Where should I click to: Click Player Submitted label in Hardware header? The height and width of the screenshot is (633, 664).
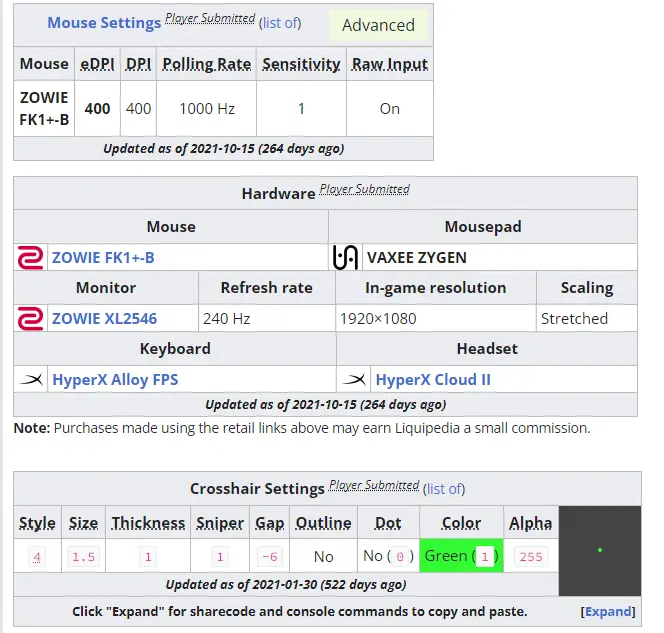(x=365, y=189)
